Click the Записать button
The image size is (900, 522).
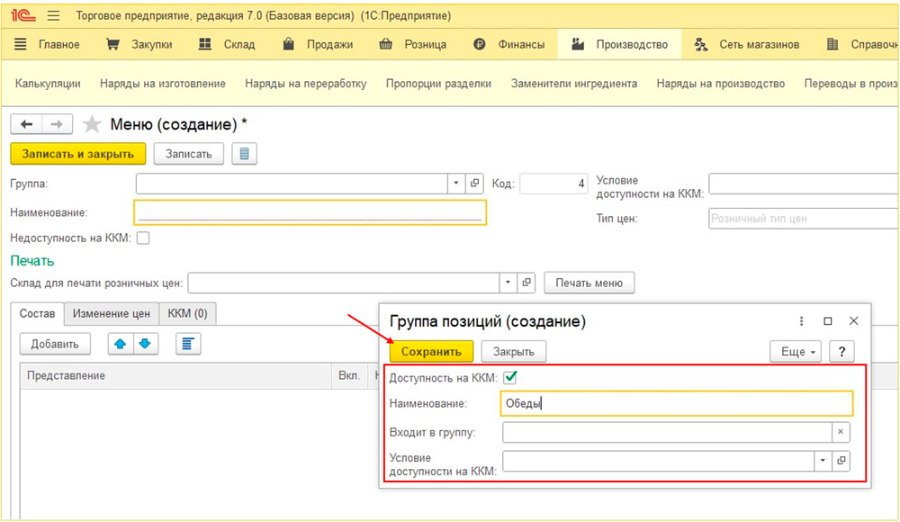(189, 154)
